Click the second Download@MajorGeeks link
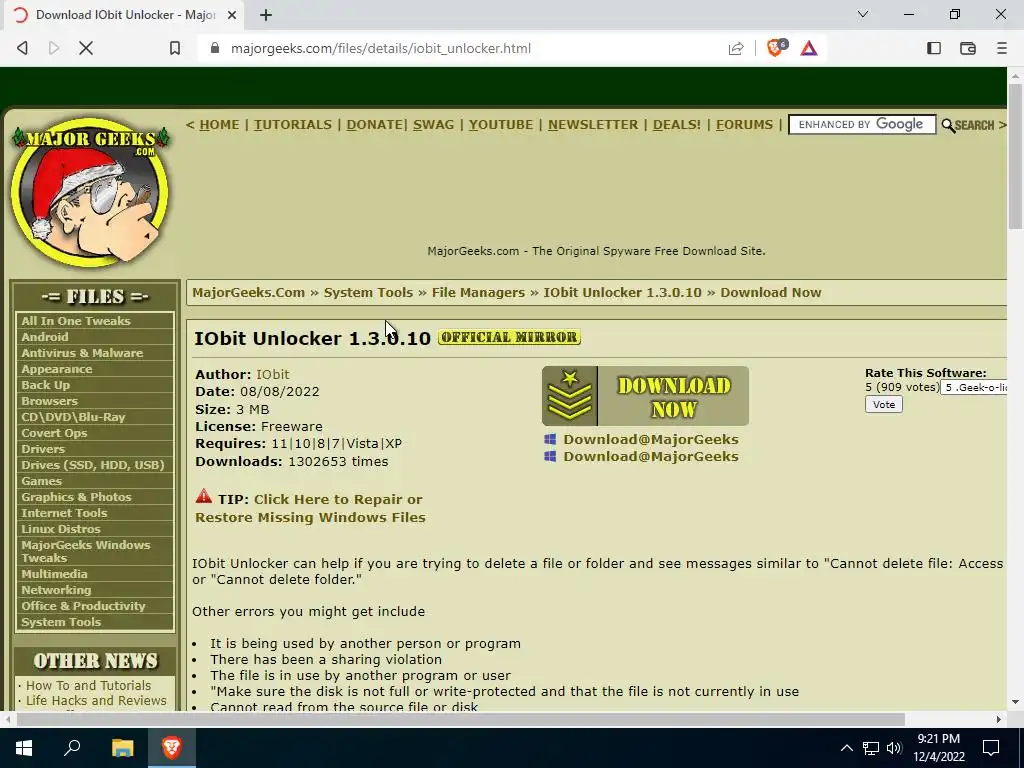 pos(650,456)
